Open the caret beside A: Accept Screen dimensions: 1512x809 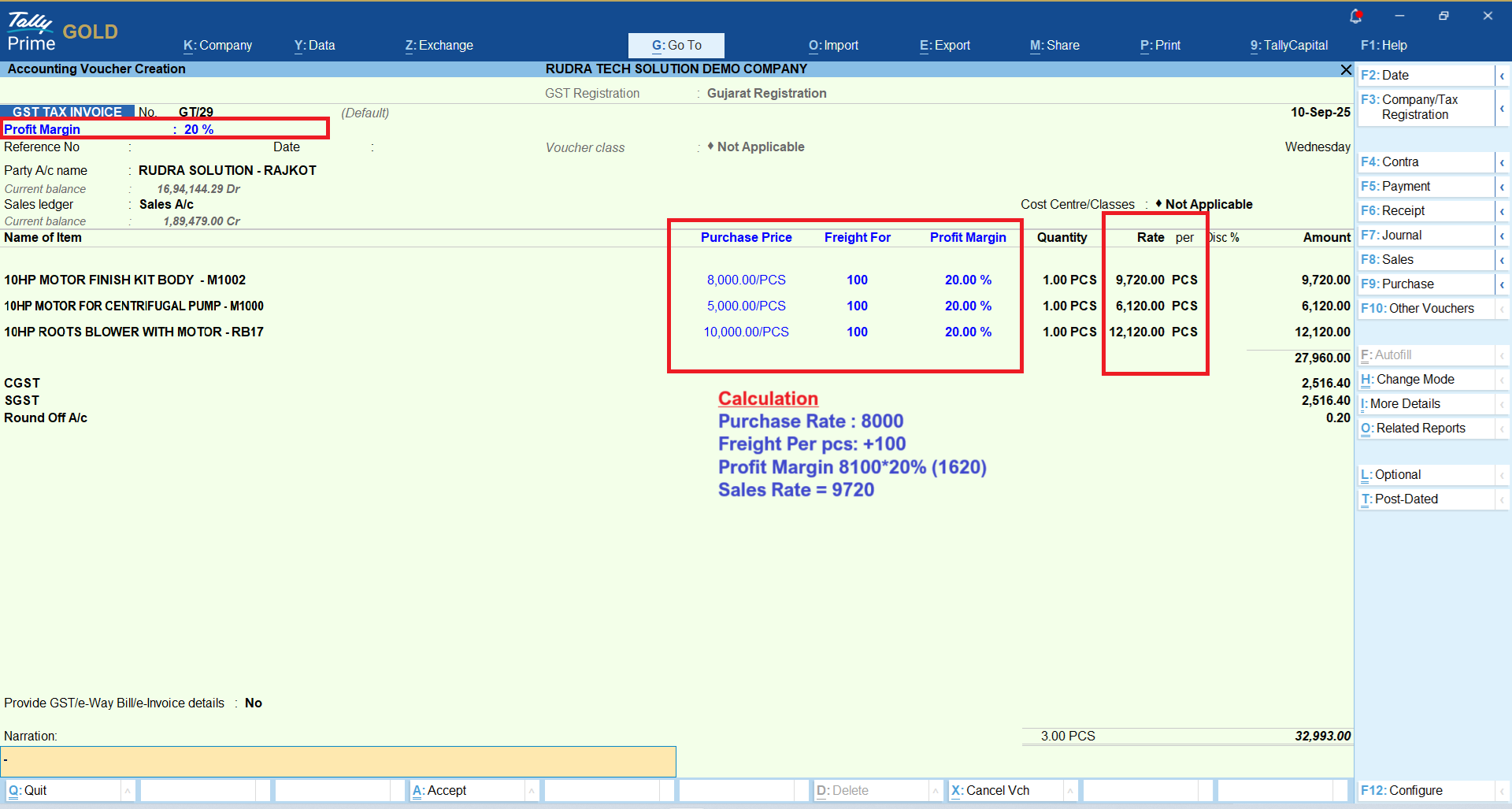(x=532, y=791)
